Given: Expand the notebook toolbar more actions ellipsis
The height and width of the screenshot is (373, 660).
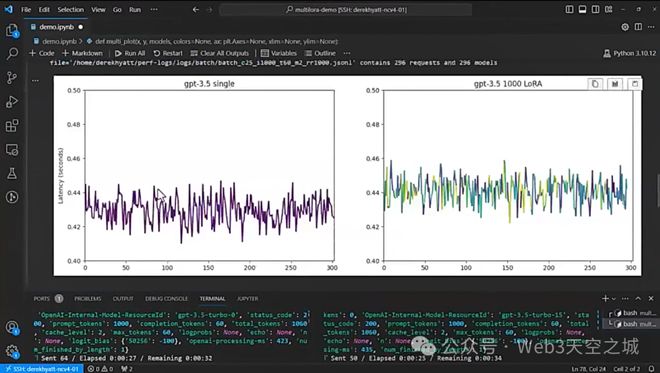Looking at the screenshot, I should tap(346, 53).
